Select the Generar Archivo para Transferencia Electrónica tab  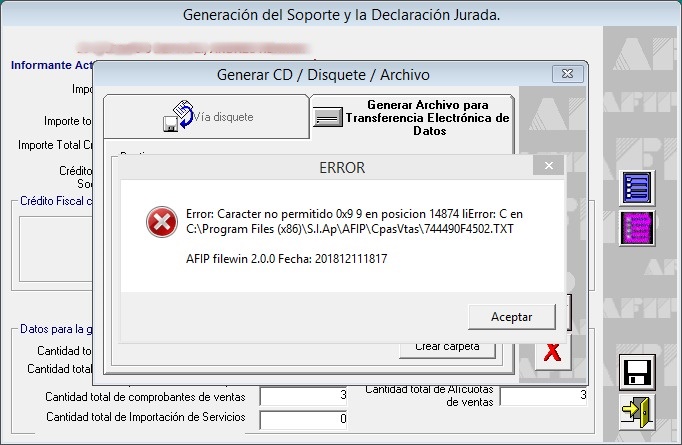tap(412, 117)
